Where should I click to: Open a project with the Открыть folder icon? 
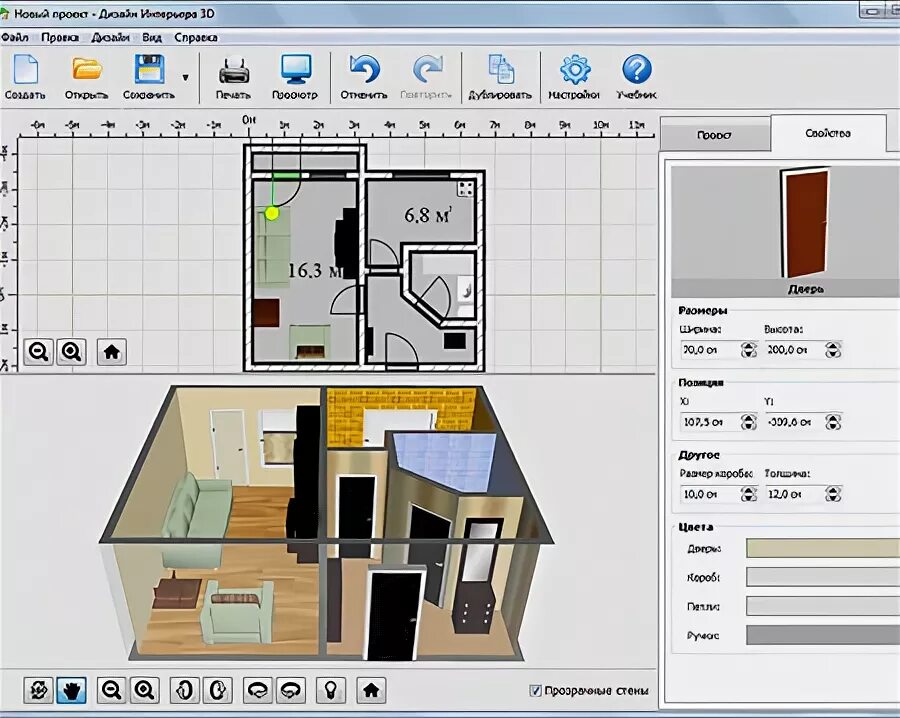87,69
